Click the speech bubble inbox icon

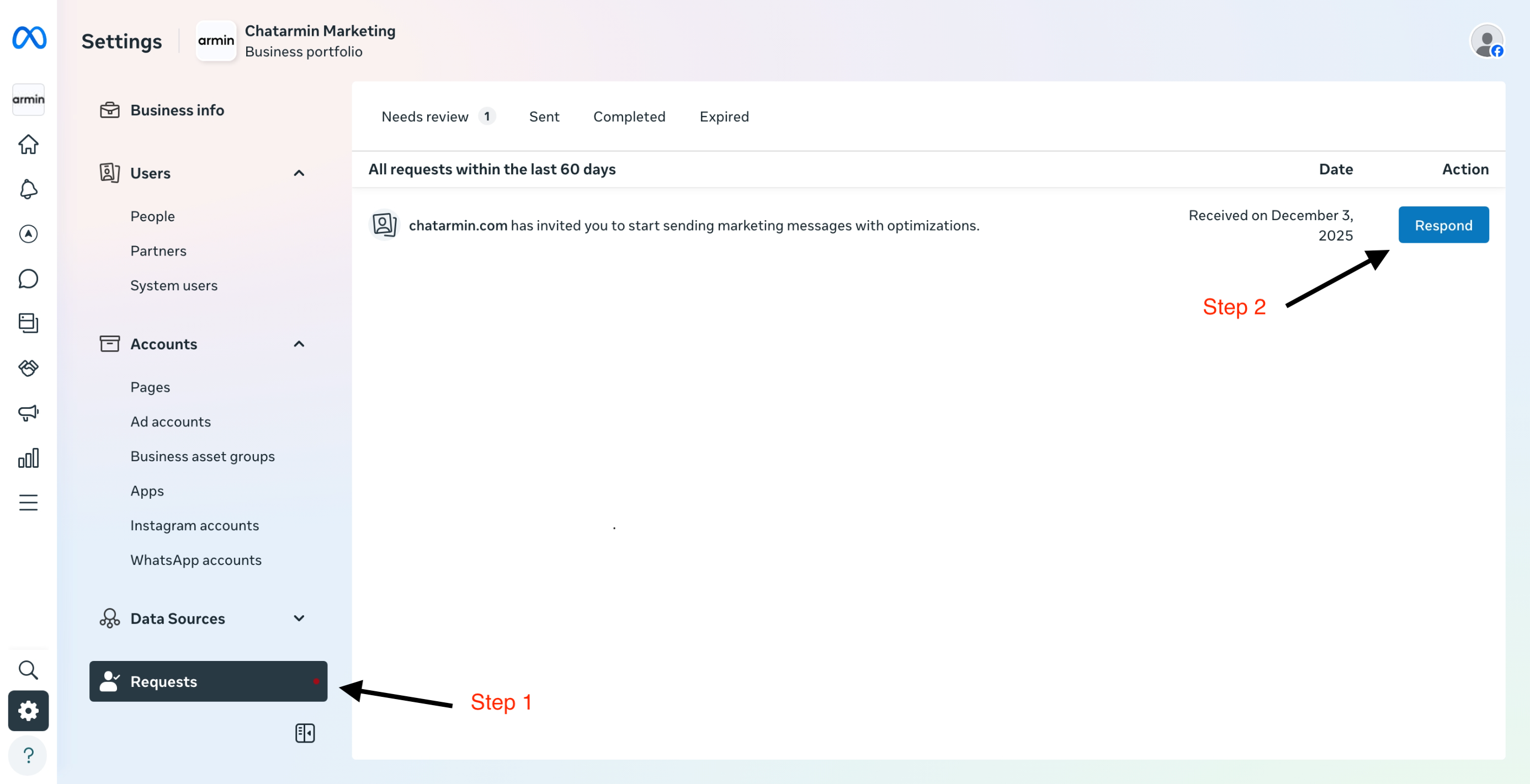28,279
